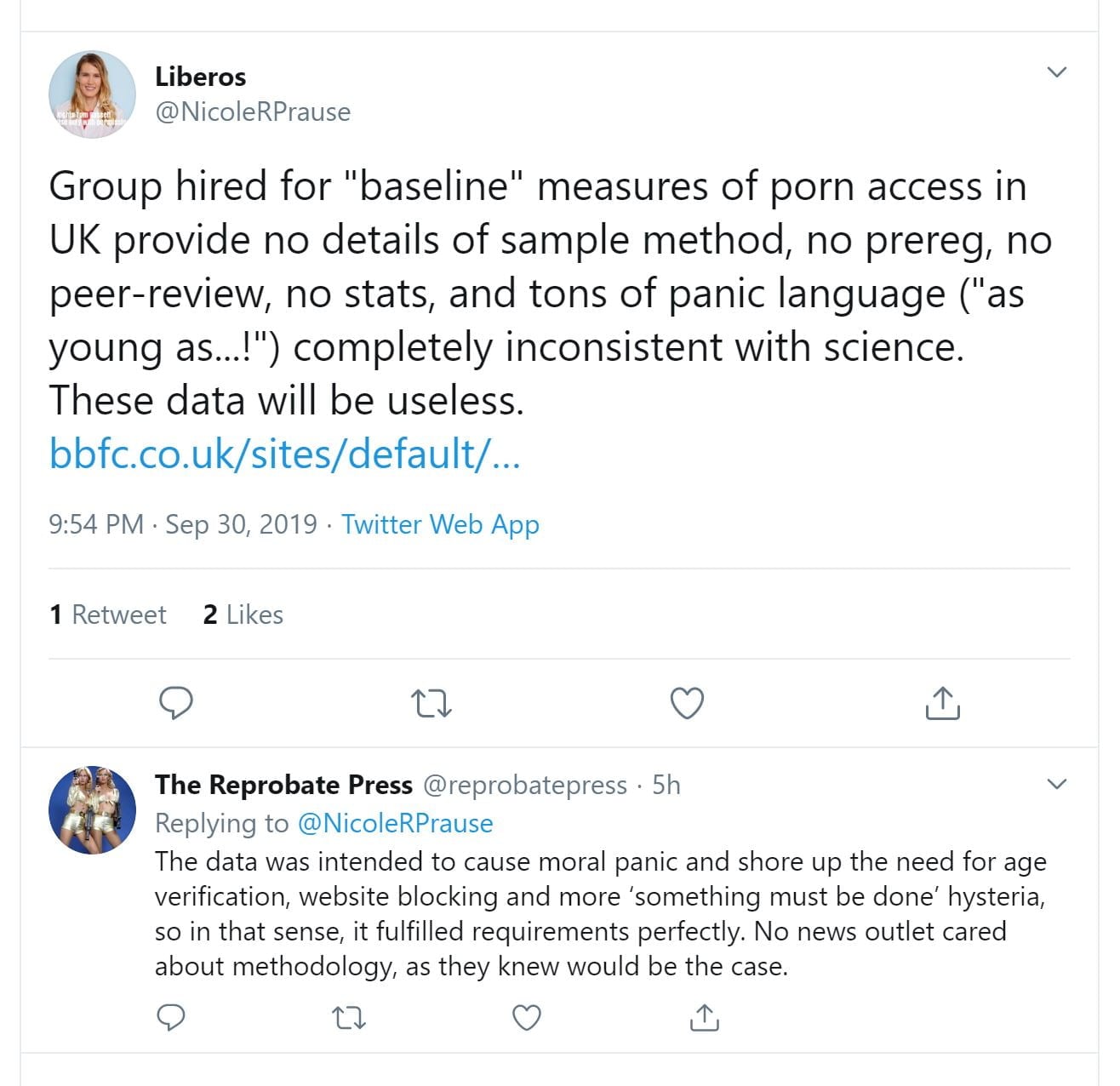The image size is (1120, 1086).
Task: Reply to The Reprobate Press tweet
Action: 172,1017
